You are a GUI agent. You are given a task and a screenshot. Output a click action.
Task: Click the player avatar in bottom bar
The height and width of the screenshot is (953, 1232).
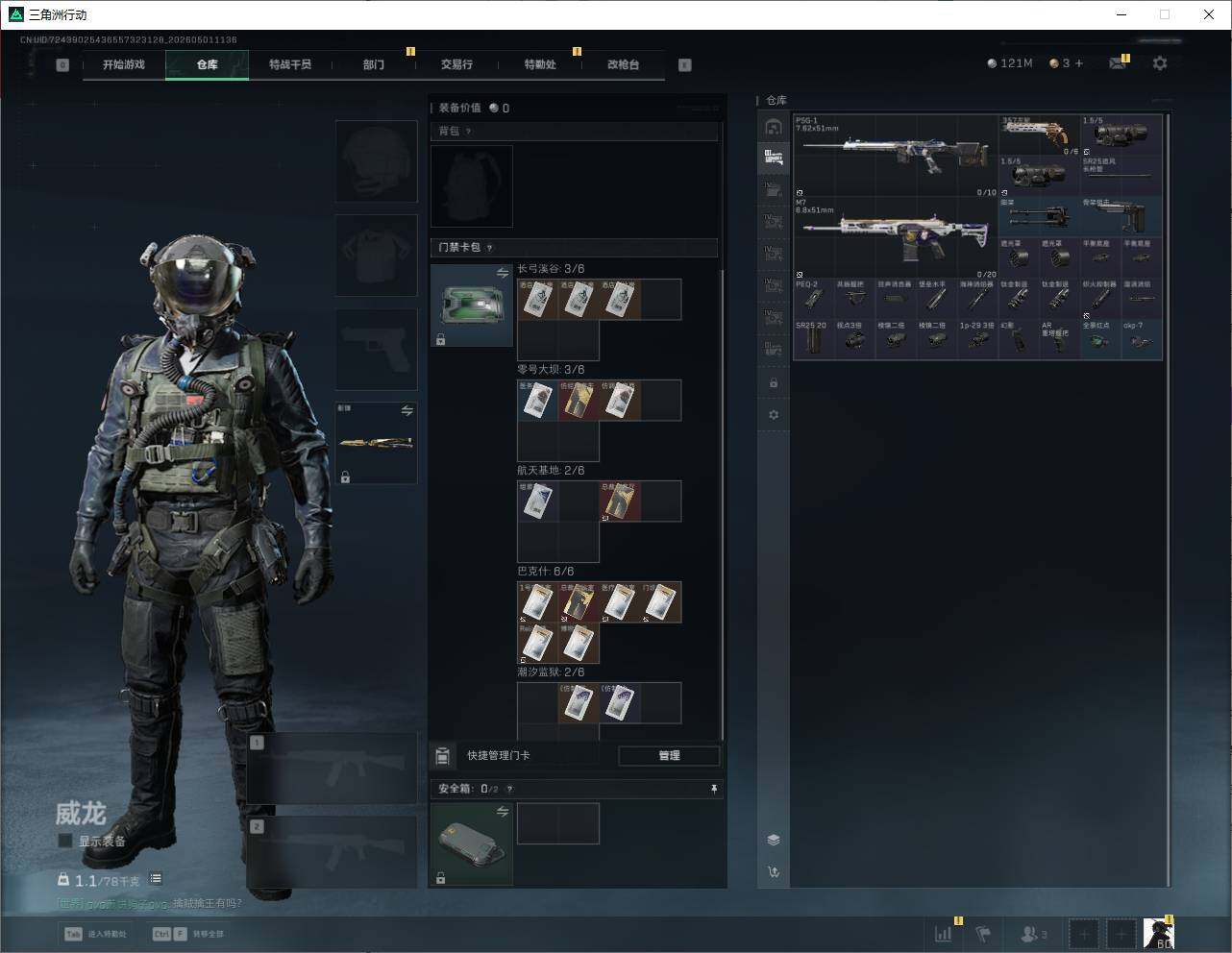coord(1159,934)
